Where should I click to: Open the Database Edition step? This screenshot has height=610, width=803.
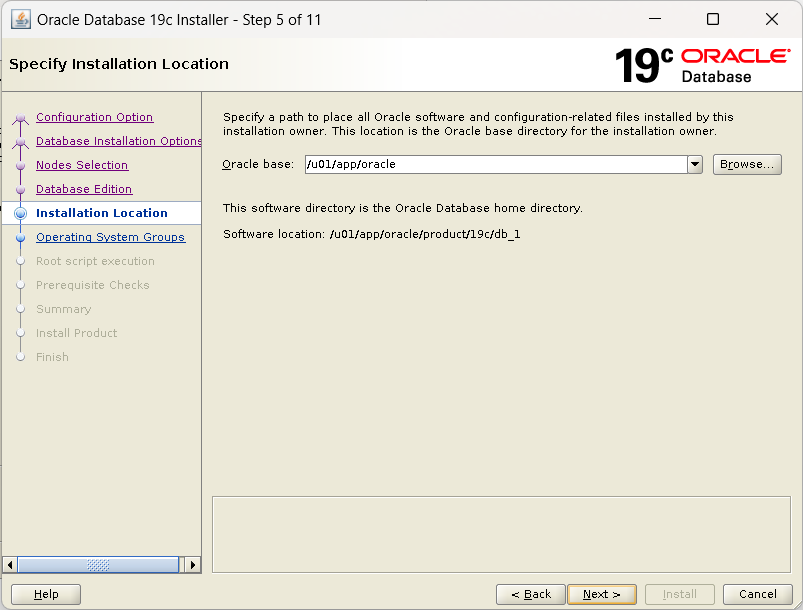click(x=84, y=189)
